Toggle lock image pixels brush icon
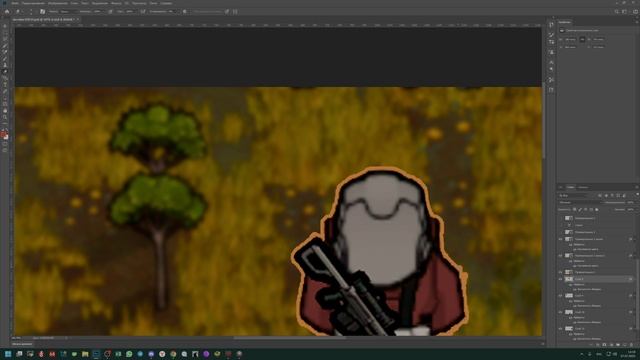The width and height of the screenshot is (640, 360). [580, 209]
